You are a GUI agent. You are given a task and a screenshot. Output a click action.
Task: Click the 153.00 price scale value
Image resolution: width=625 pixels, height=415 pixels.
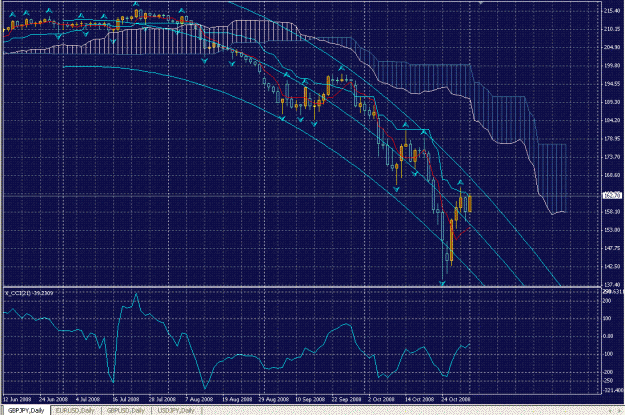[612, 230]
